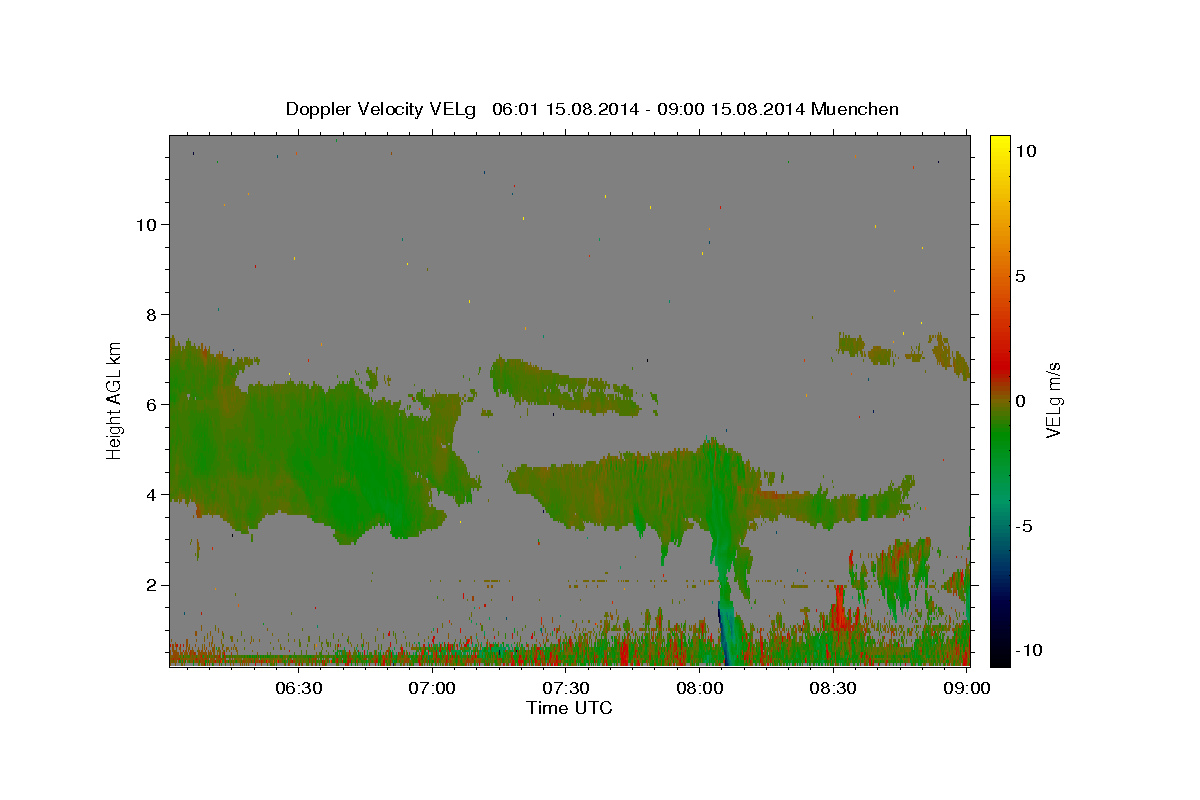This screenshot has width=1200, height=800.
Task: Click the 06:30 time tick label
Action: pyautogui.click(x=299, y=688)
